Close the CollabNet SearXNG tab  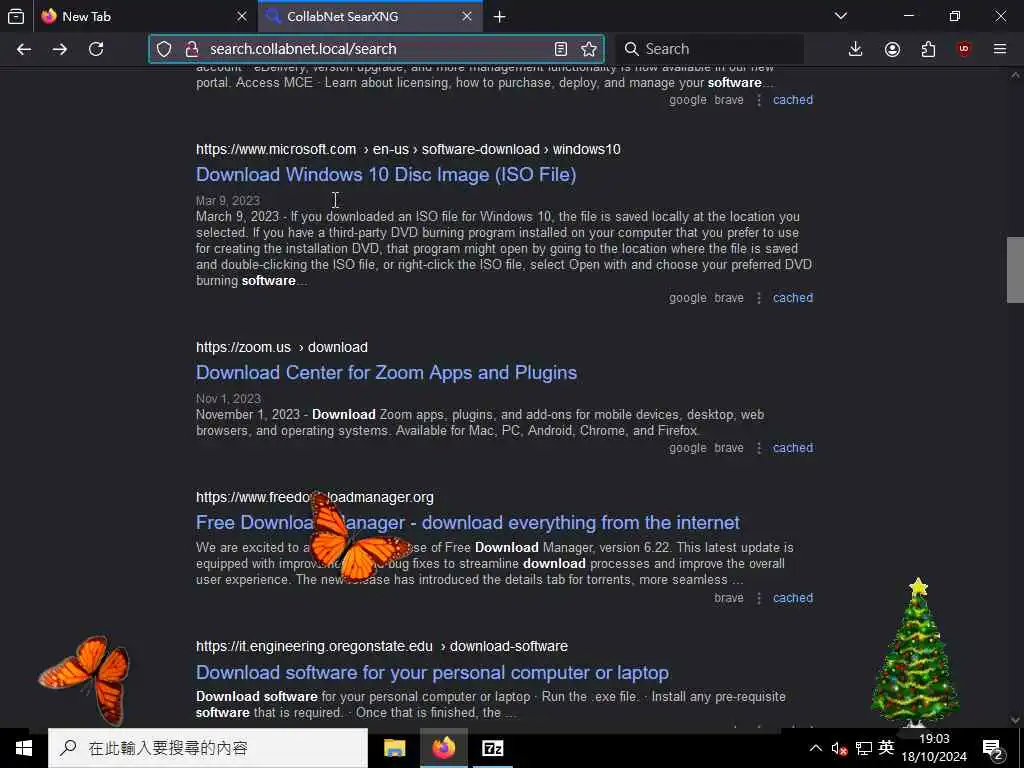click(x=467, y=16)
